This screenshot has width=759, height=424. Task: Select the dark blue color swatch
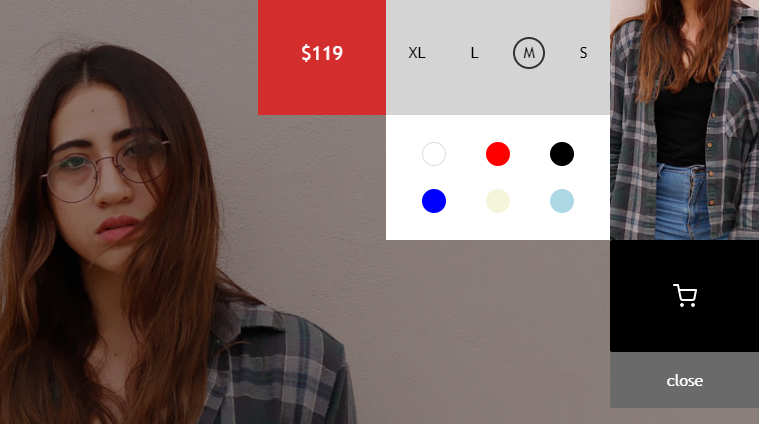[434, 201]
